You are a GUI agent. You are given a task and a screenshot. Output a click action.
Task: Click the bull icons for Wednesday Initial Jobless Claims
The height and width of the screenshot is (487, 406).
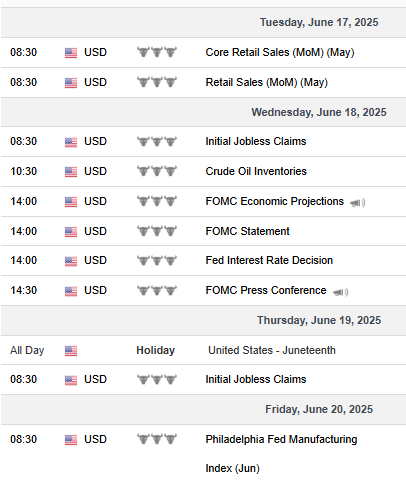tap(157, 141)
